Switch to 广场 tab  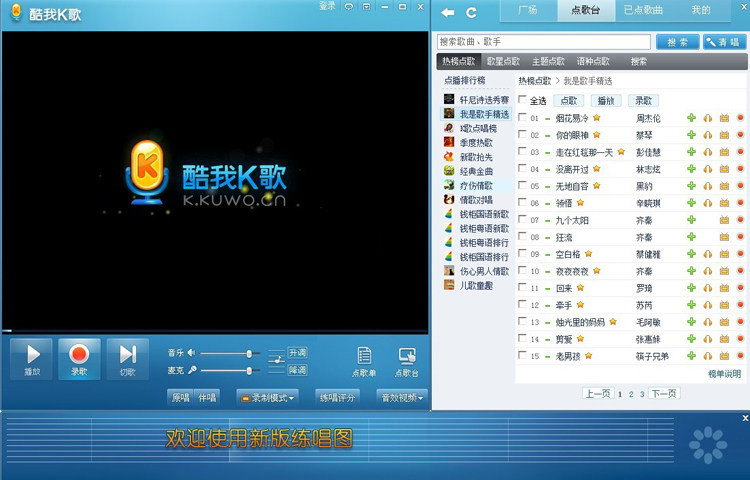coord(528,10)
